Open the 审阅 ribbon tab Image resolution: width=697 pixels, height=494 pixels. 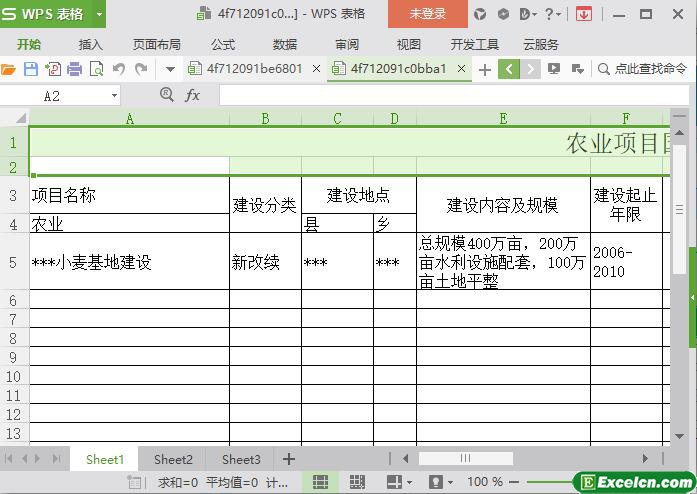(347, 44)
